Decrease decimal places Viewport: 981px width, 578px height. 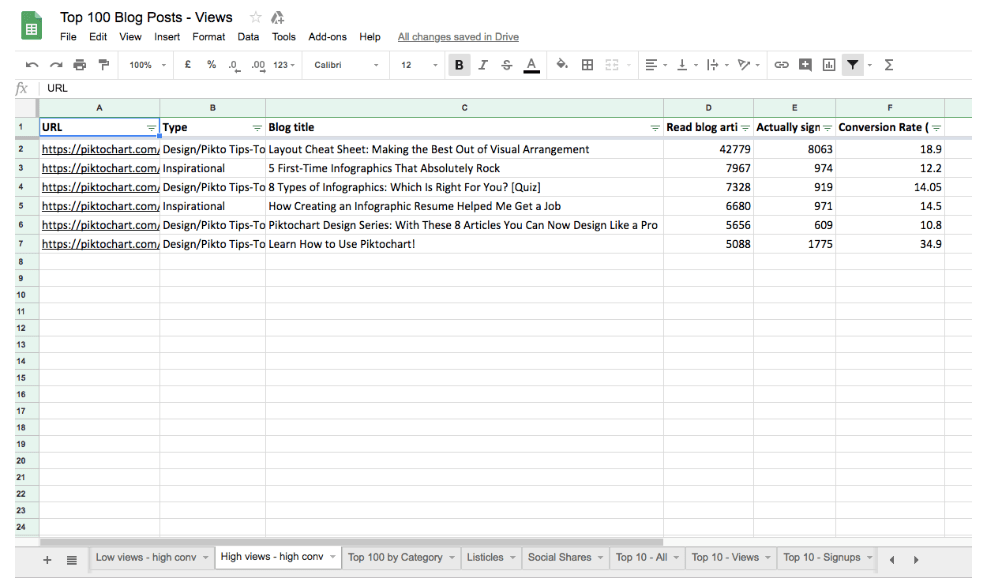(x=234, y=65)
